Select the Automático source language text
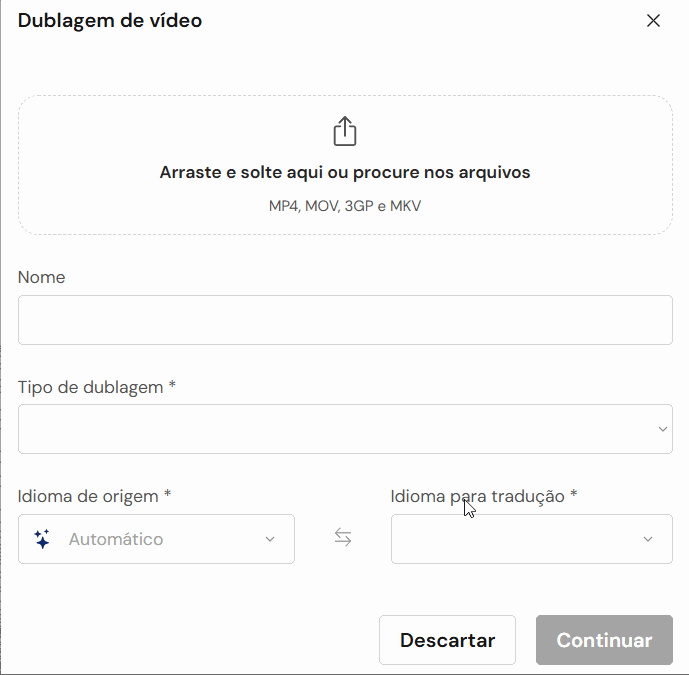Image resolution: width=689 pixels, height=675 pixels. (116, 539)
